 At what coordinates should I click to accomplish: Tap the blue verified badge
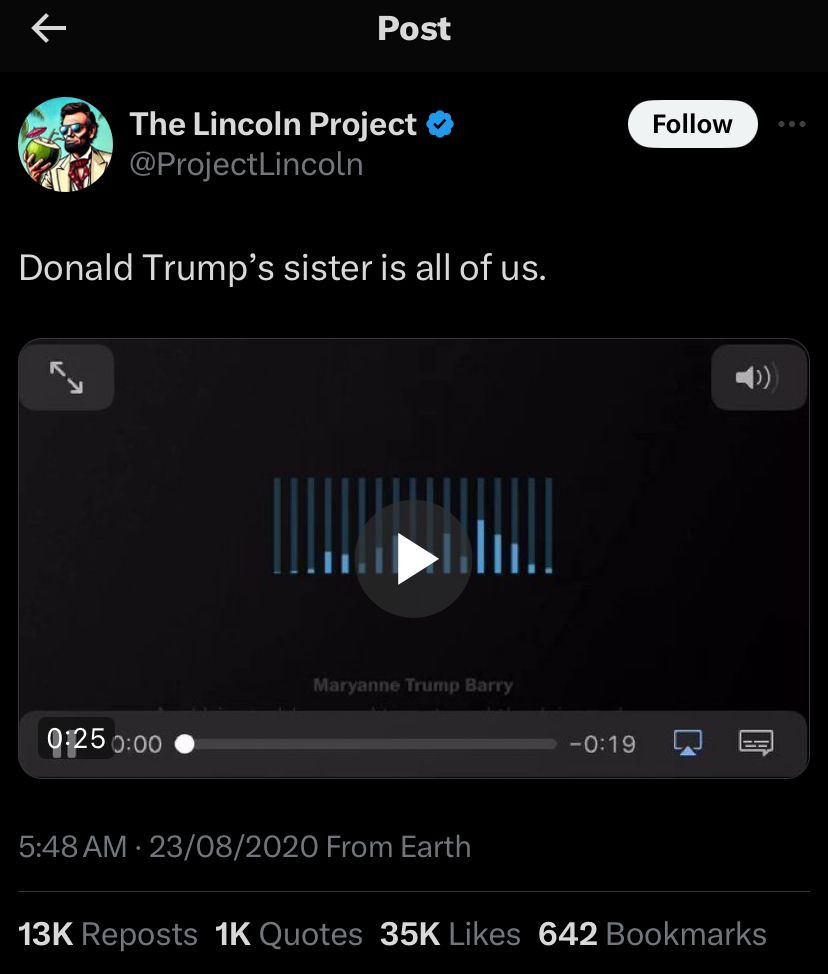(x=440, y=124)
